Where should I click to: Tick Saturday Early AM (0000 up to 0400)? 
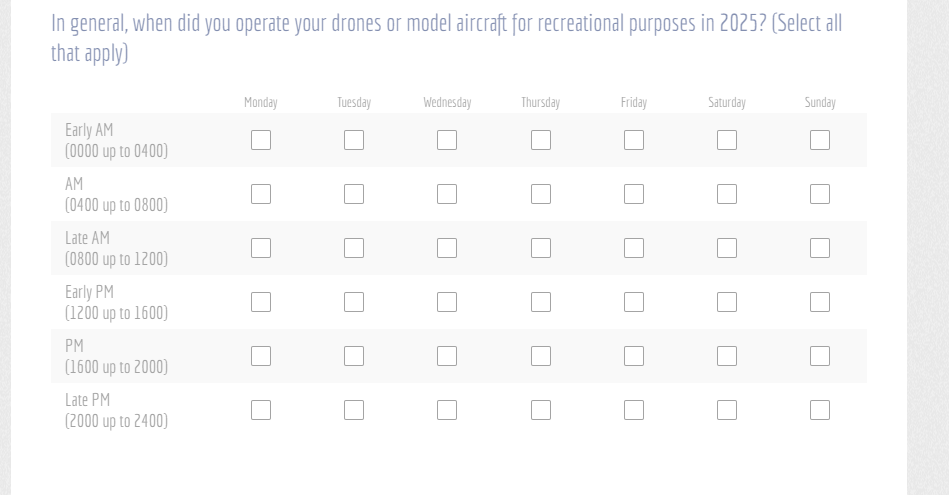(727, 140)
